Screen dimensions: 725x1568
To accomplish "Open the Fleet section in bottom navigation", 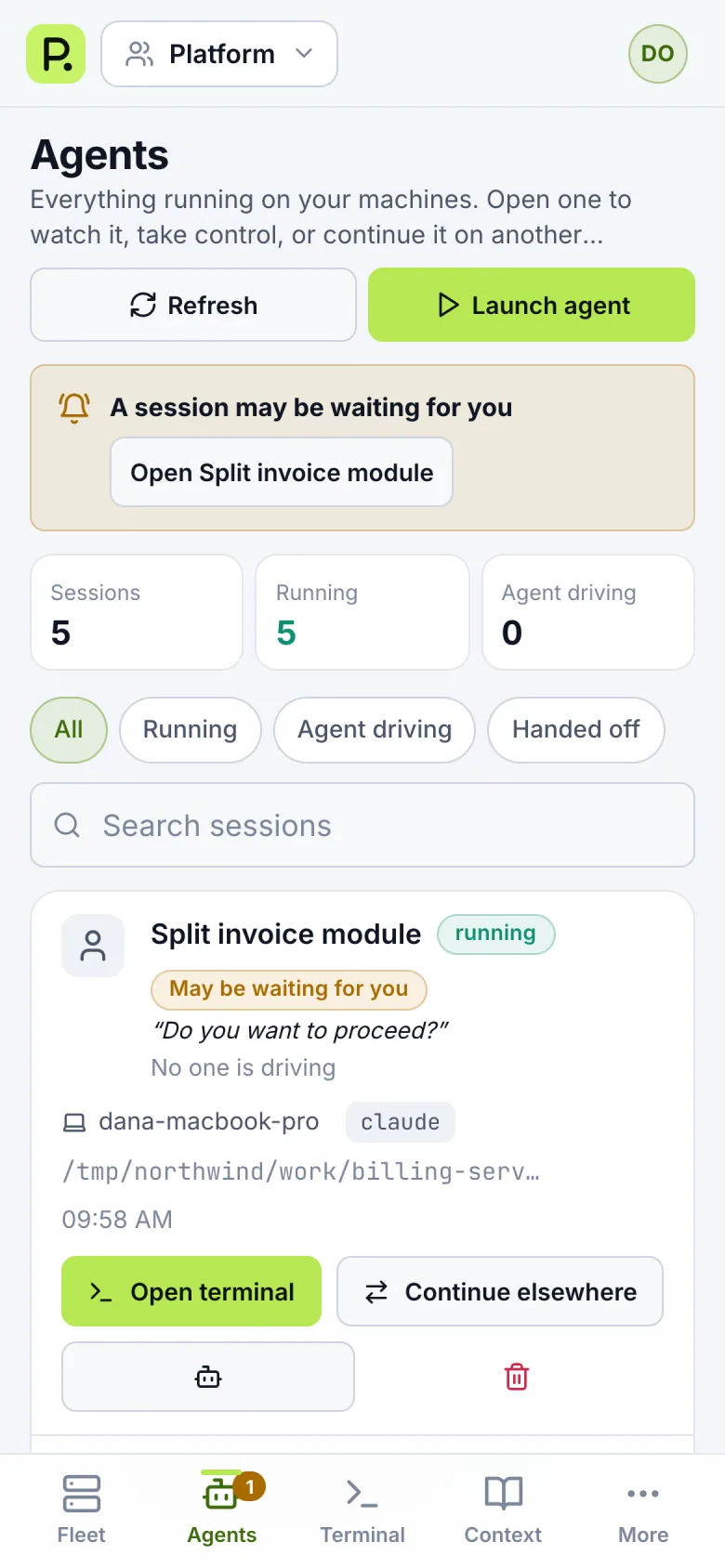I will (82, 1509).
